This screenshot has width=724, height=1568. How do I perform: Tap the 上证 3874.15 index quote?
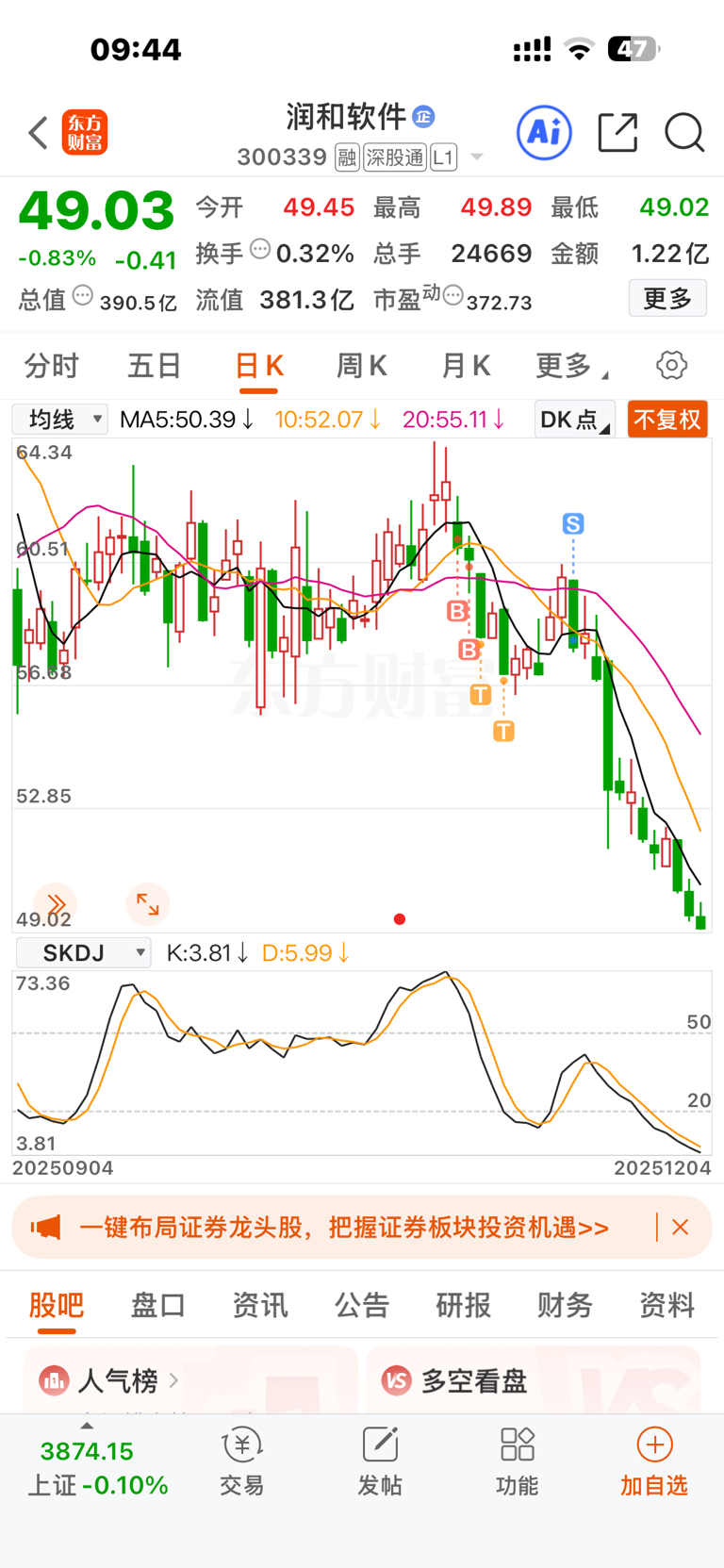click(98, 1469)
